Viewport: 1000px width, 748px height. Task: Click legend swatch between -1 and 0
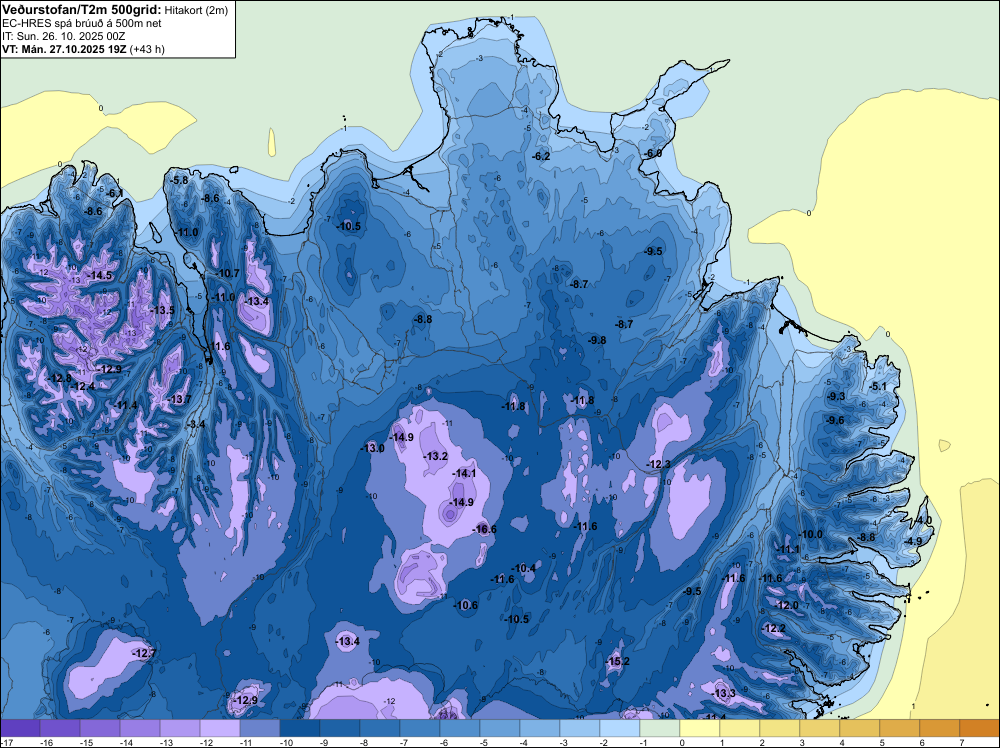(x=660, y=728)
